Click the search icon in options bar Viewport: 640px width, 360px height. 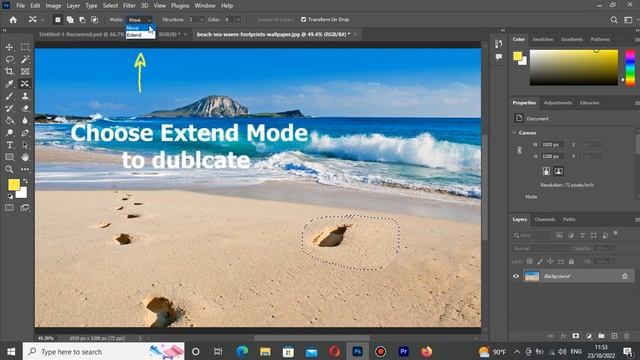(613, 20)
